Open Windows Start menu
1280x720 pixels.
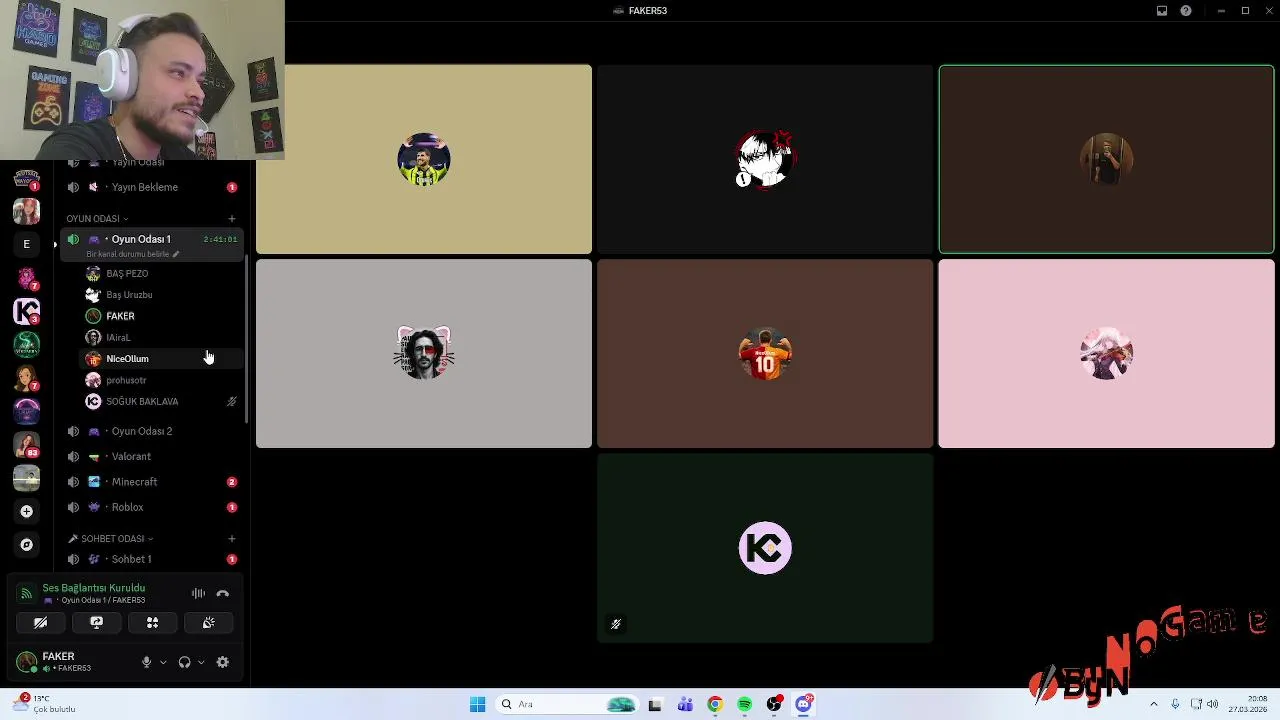pyautogui.click(x=477, y=704)
